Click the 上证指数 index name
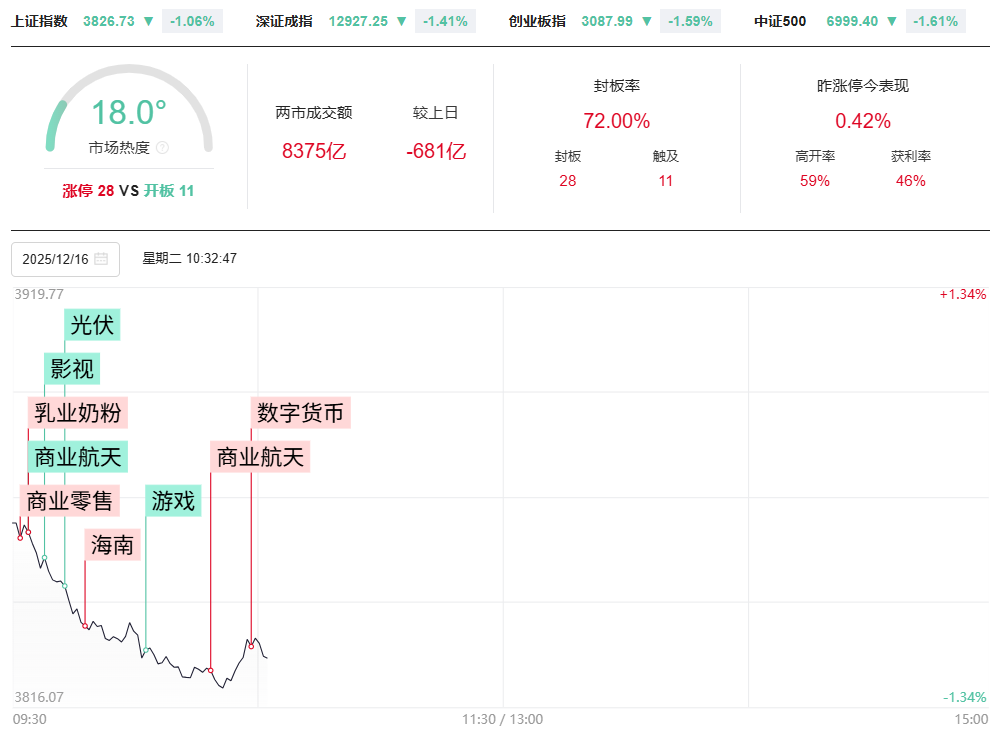This screenshot has height=735, width=1001. click(x=40, y=21)
